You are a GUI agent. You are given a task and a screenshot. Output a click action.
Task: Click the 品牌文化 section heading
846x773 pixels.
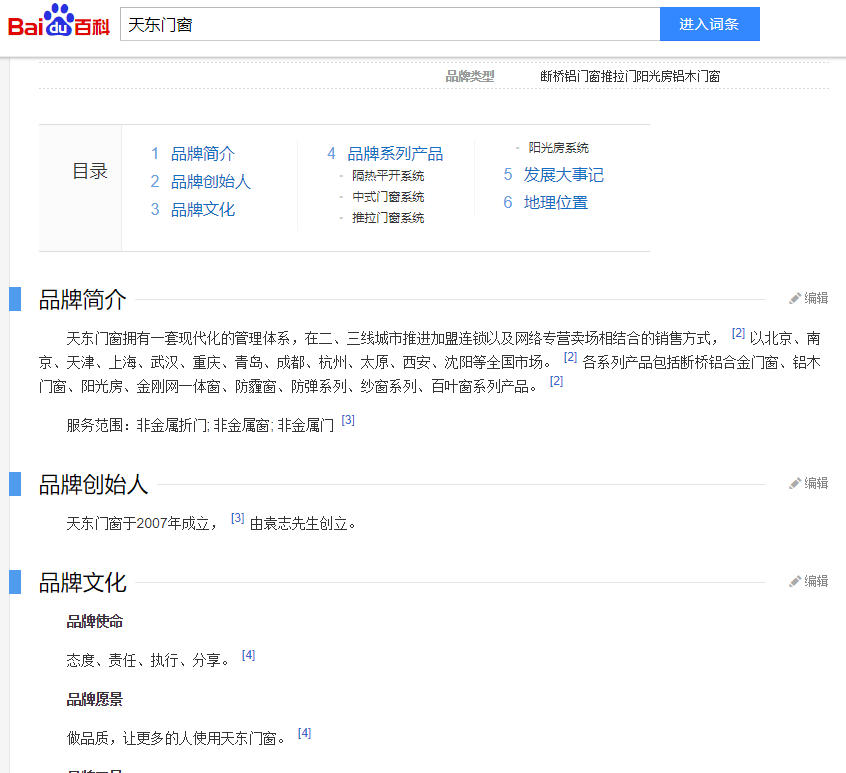83,583
